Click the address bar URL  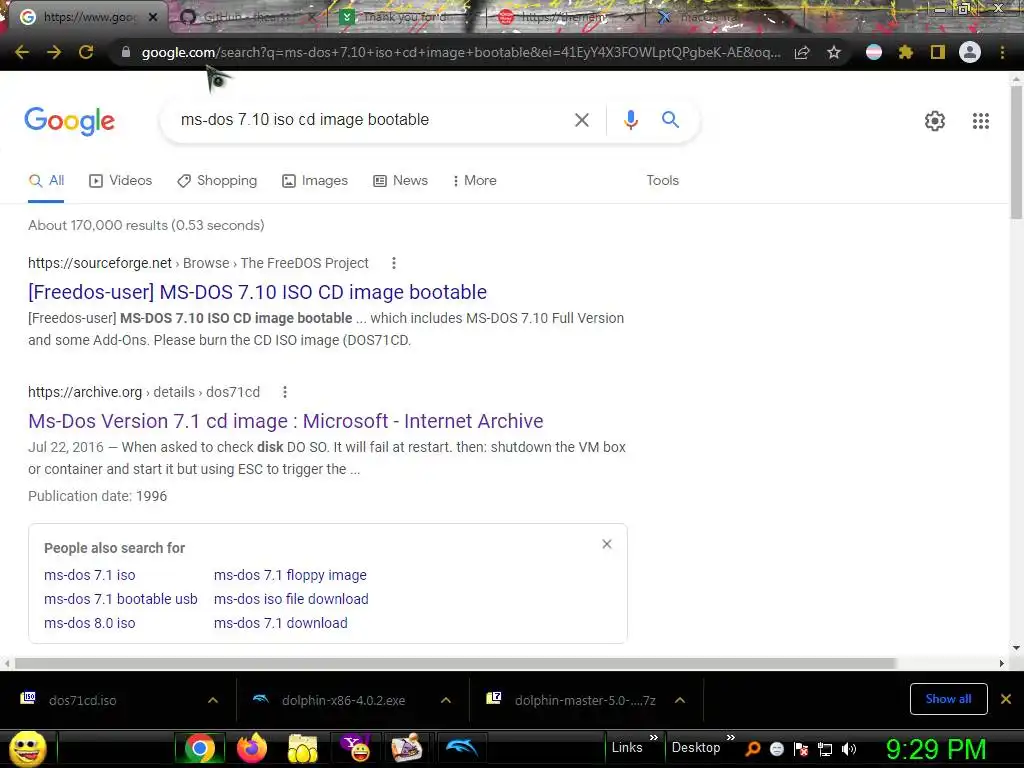(460, 52)
